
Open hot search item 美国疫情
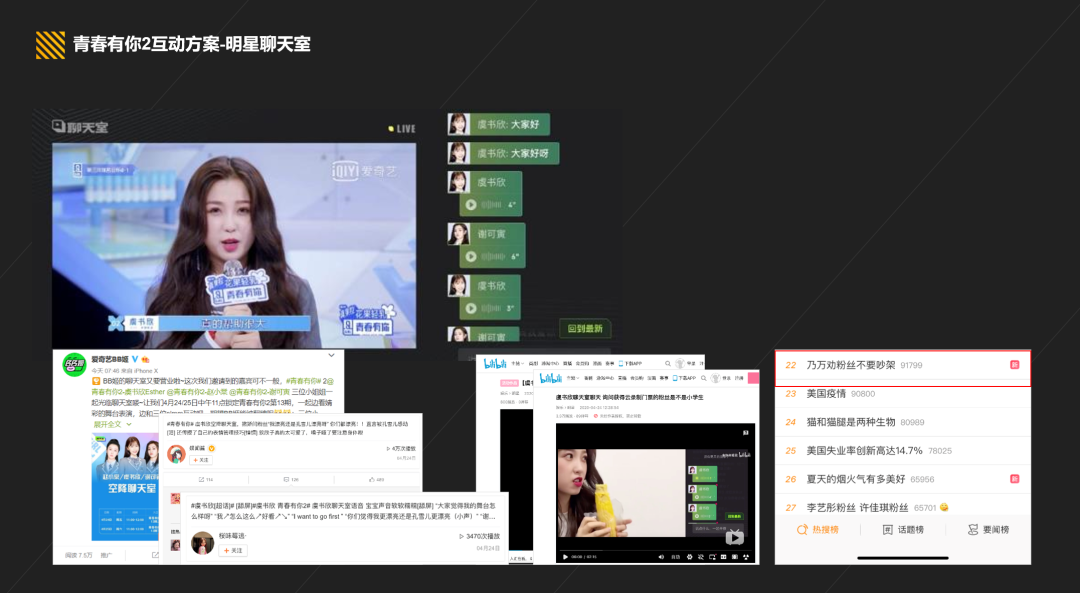pyautogui.click(x=903, y=393)
